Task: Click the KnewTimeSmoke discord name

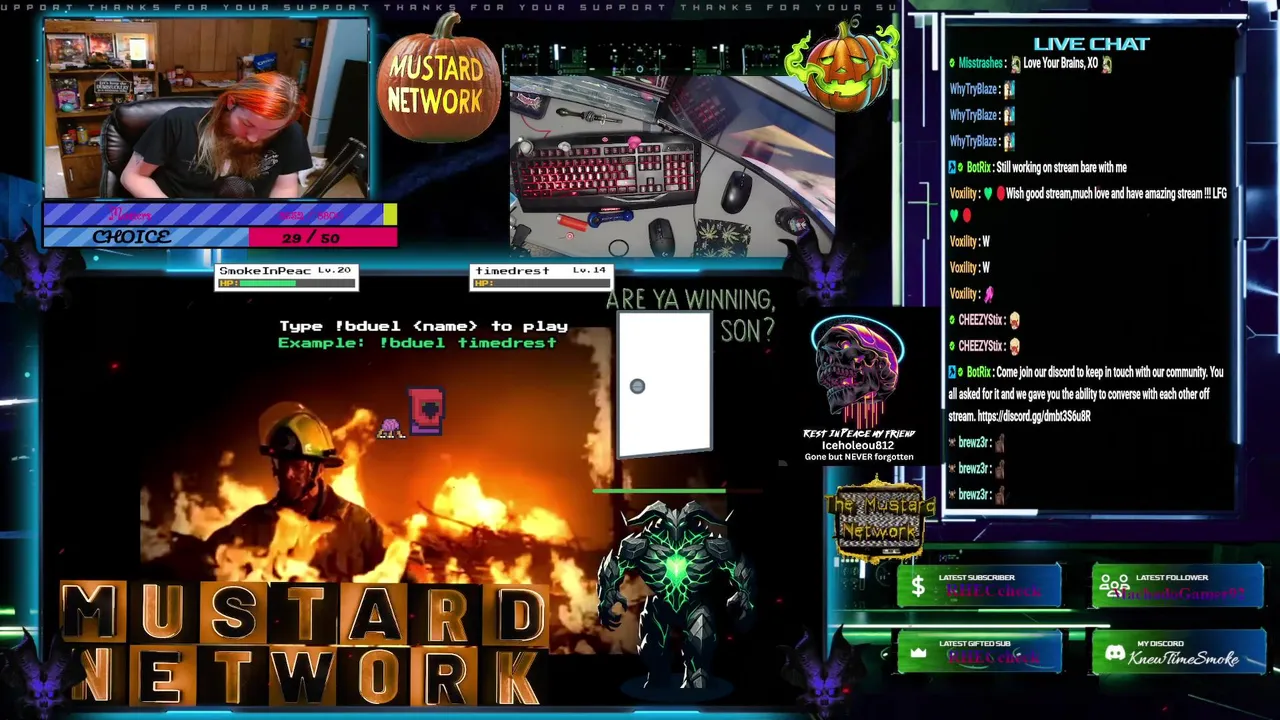Action: (x=1184, y=658)
